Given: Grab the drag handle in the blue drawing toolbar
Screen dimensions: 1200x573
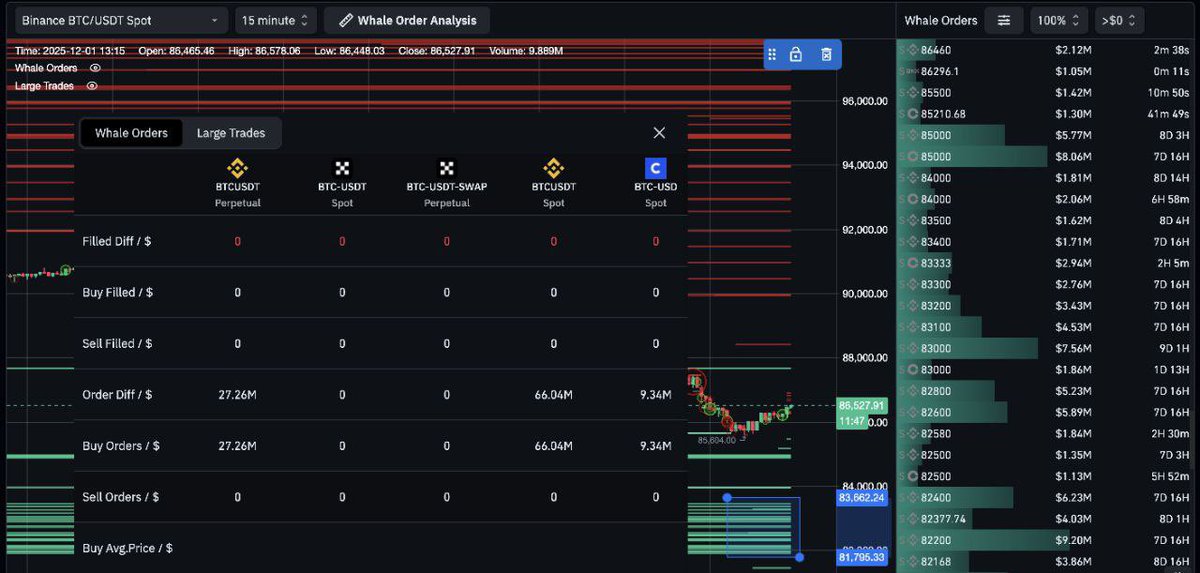Looking at the screenshot, I should pos(772,54).
